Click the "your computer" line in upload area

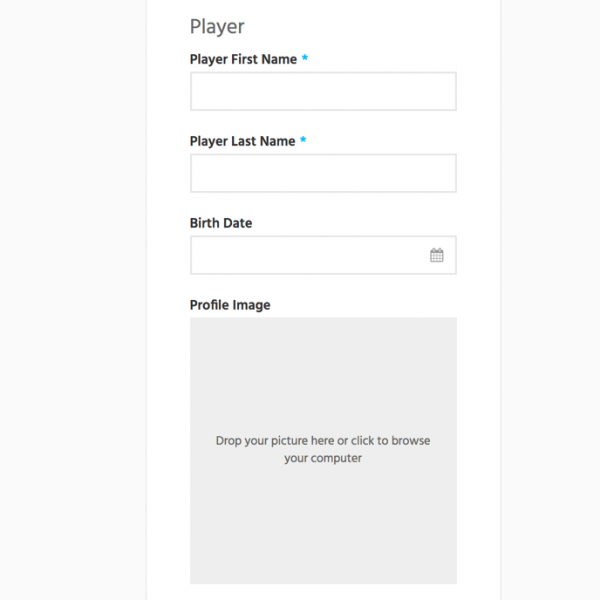pyautogui.click(x=323, y=458)
